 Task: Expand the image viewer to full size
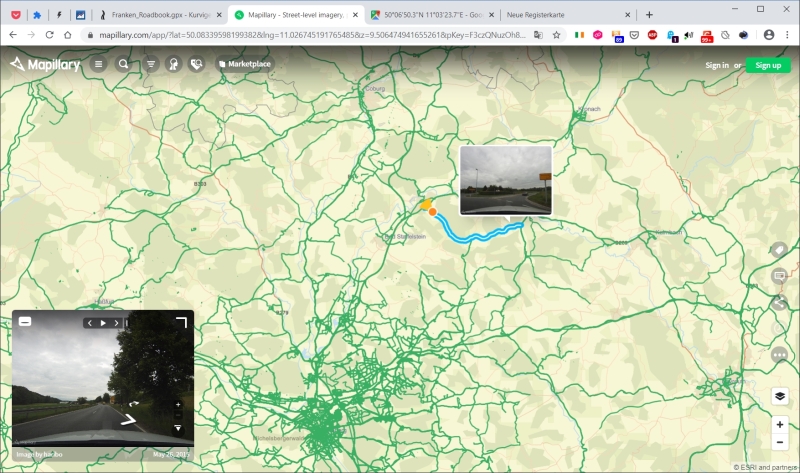182,322
